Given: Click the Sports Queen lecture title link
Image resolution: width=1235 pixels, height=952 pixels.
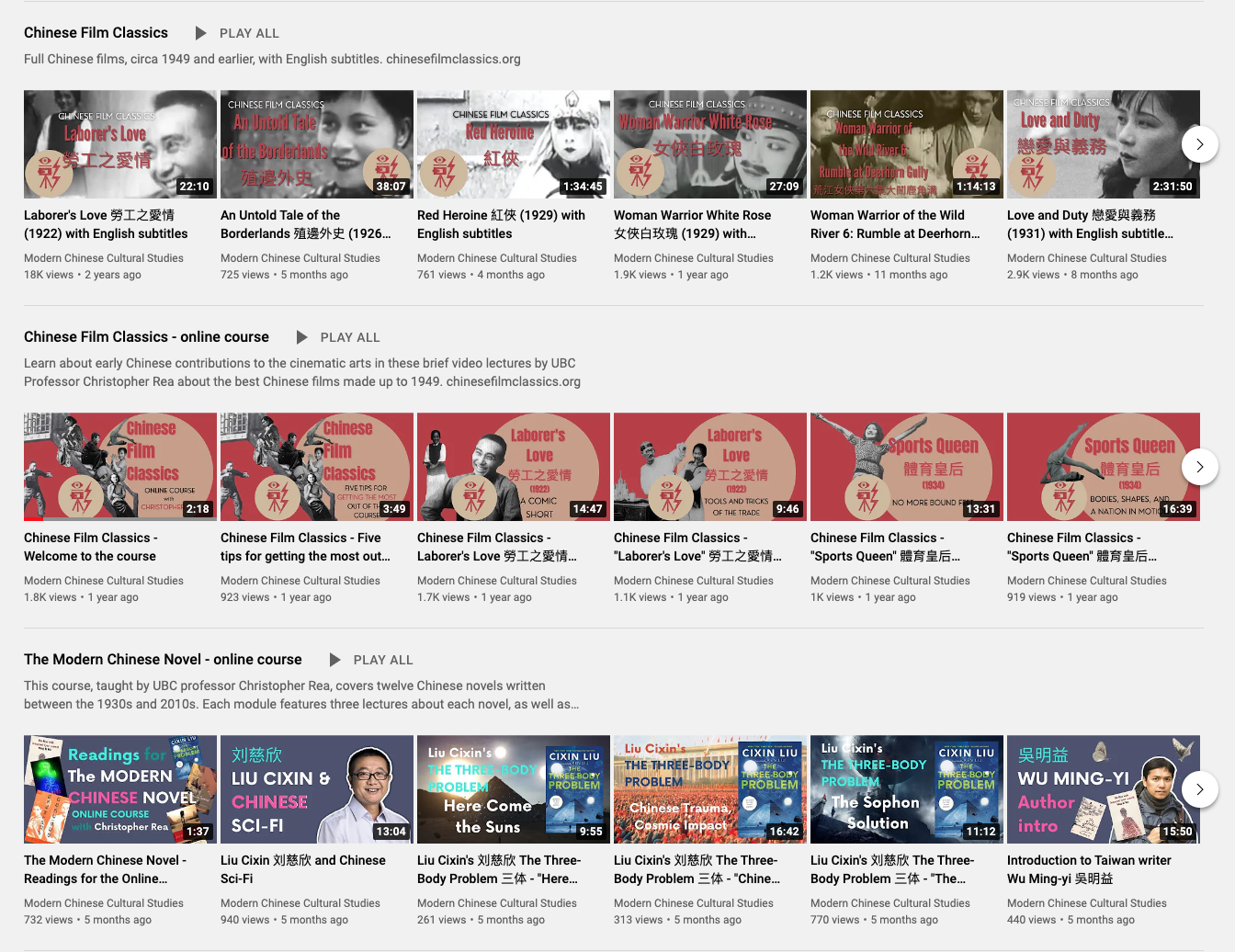Looking at the screenshot, I should pyautogui.click(x=885, y=547).
